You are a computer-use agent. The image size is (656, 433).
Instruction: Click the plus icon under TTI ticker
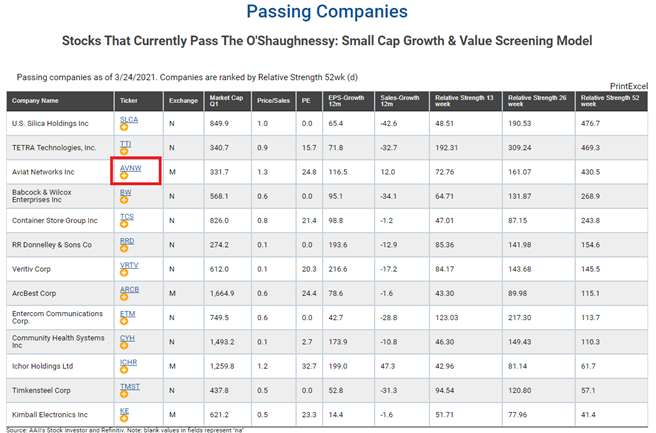124,151
